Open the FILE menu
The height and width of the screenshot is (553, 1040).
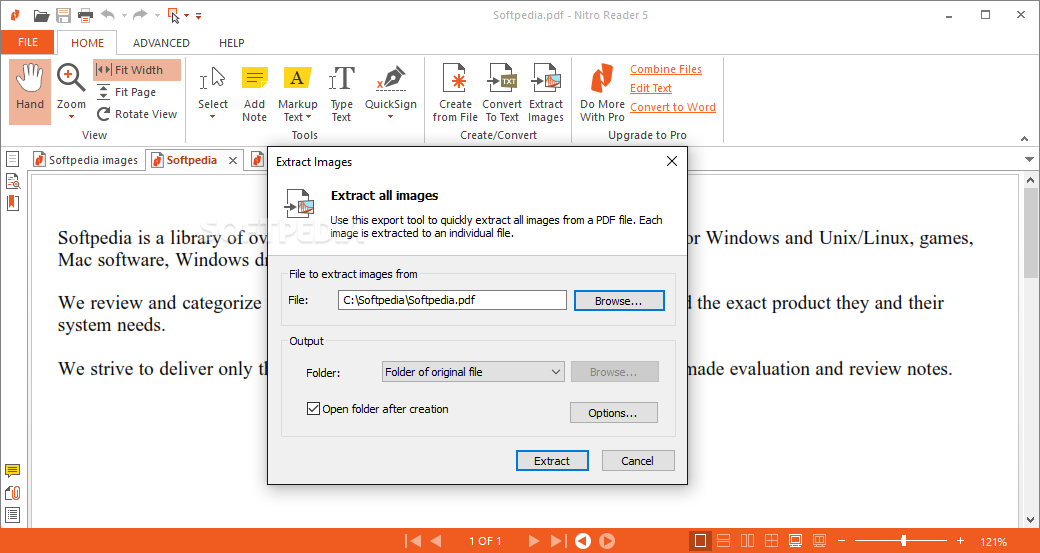point(28,42)
